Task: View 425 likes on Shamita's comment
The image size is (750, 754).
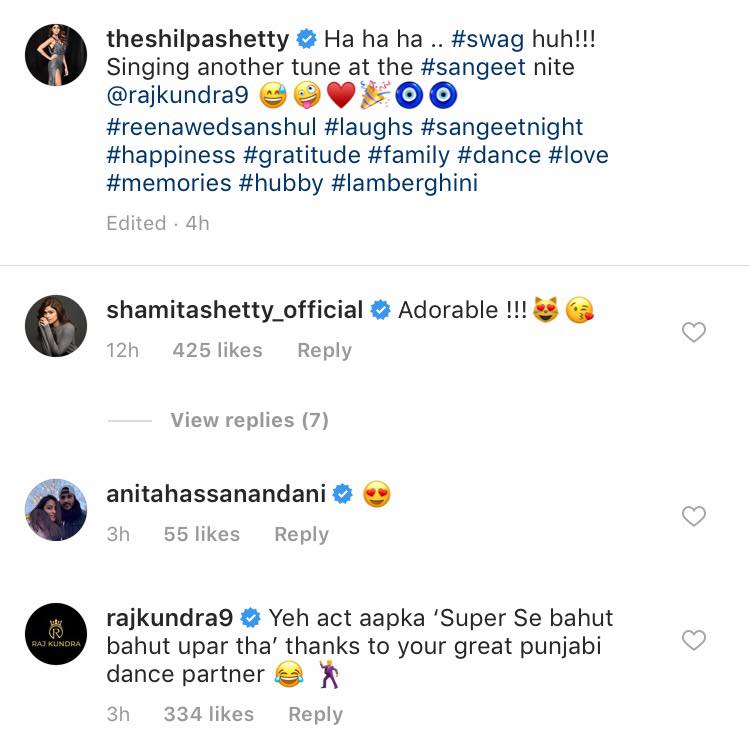Action: pyautogui.click(x=217, y=350)
